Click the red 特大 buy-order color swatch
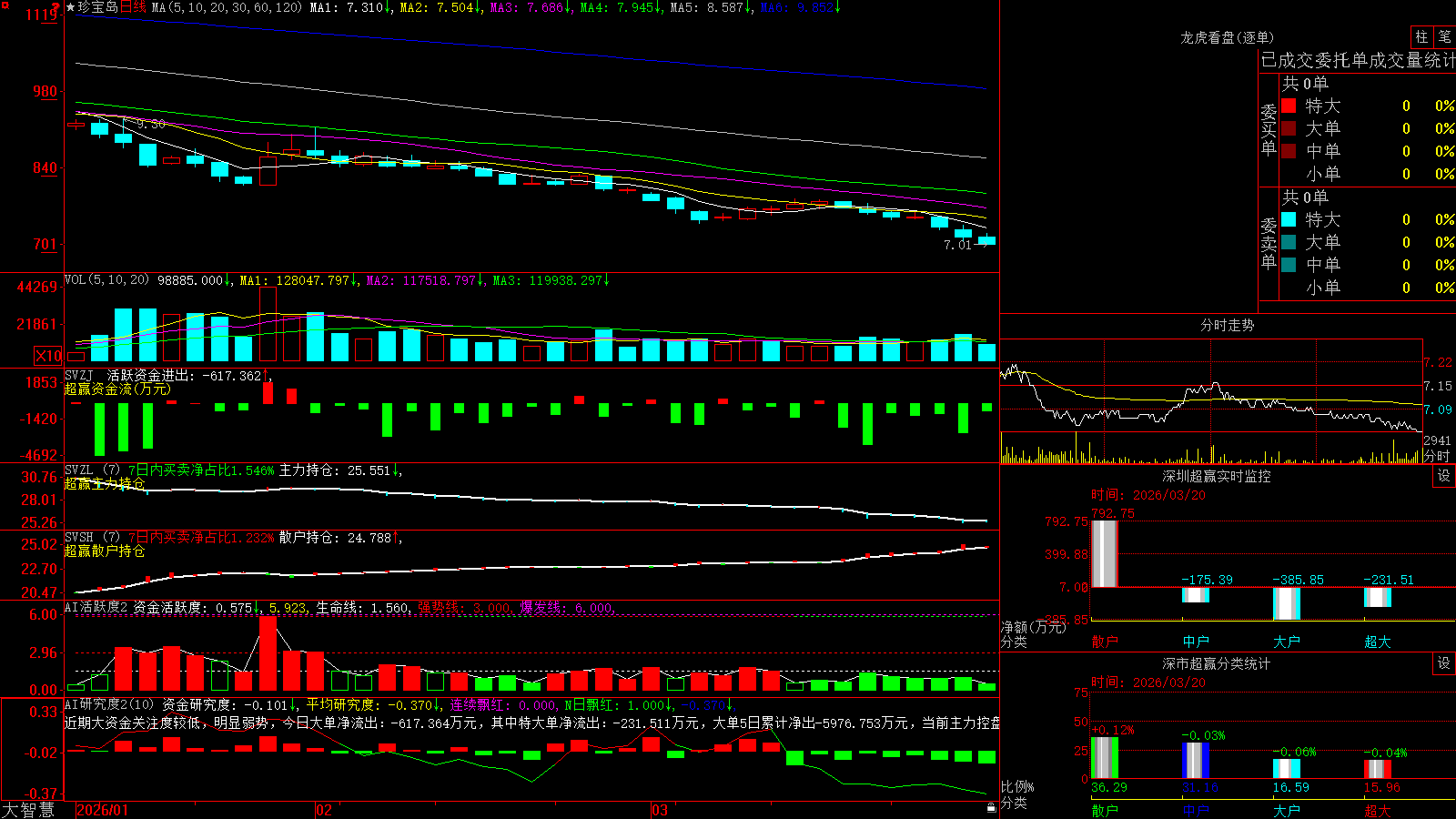The height and width of the screenshot is (819, 1456). pyautogui.click(x=1289, y=106)
